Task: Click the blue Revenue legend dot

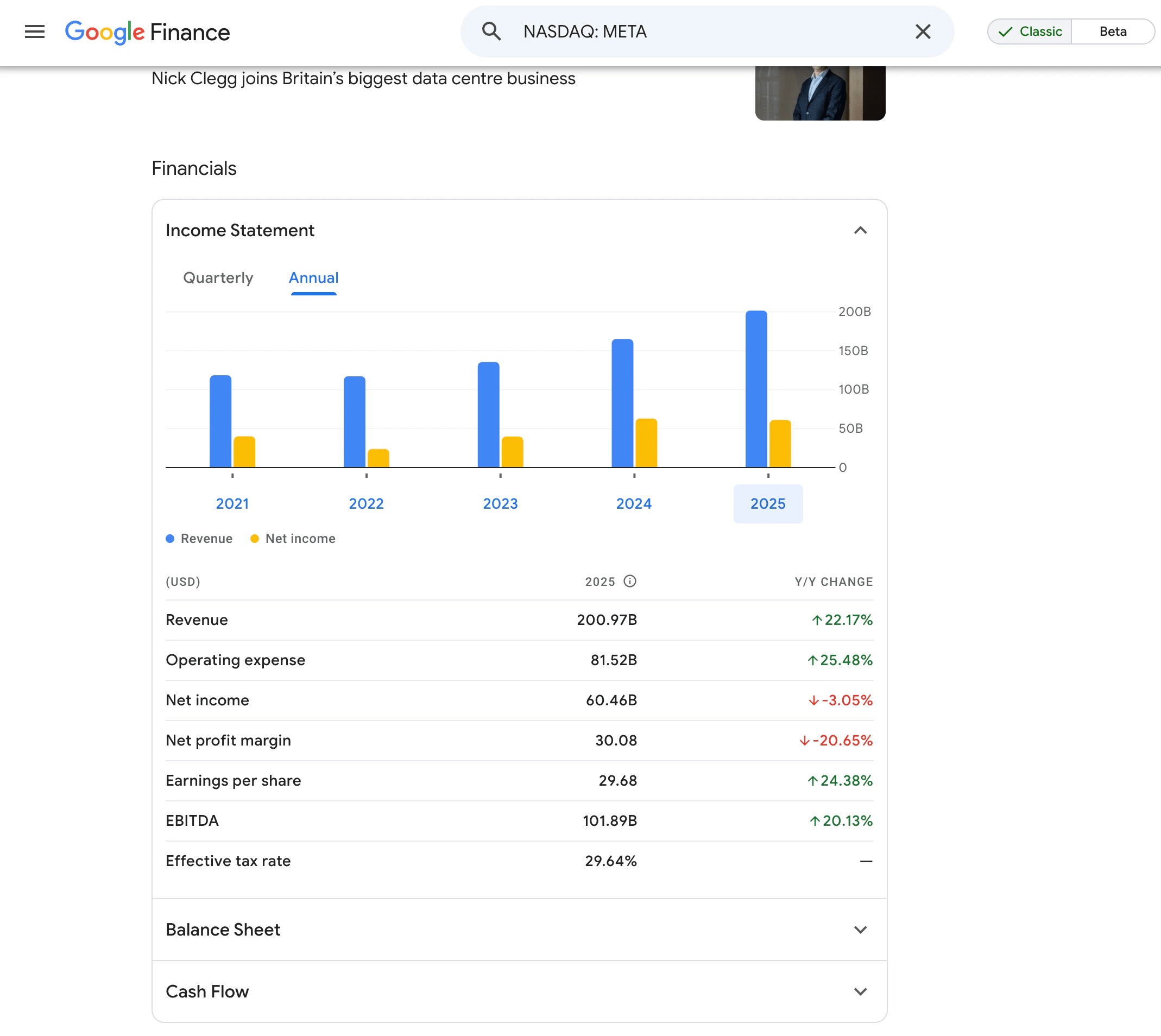Action: tap(169, 538)
